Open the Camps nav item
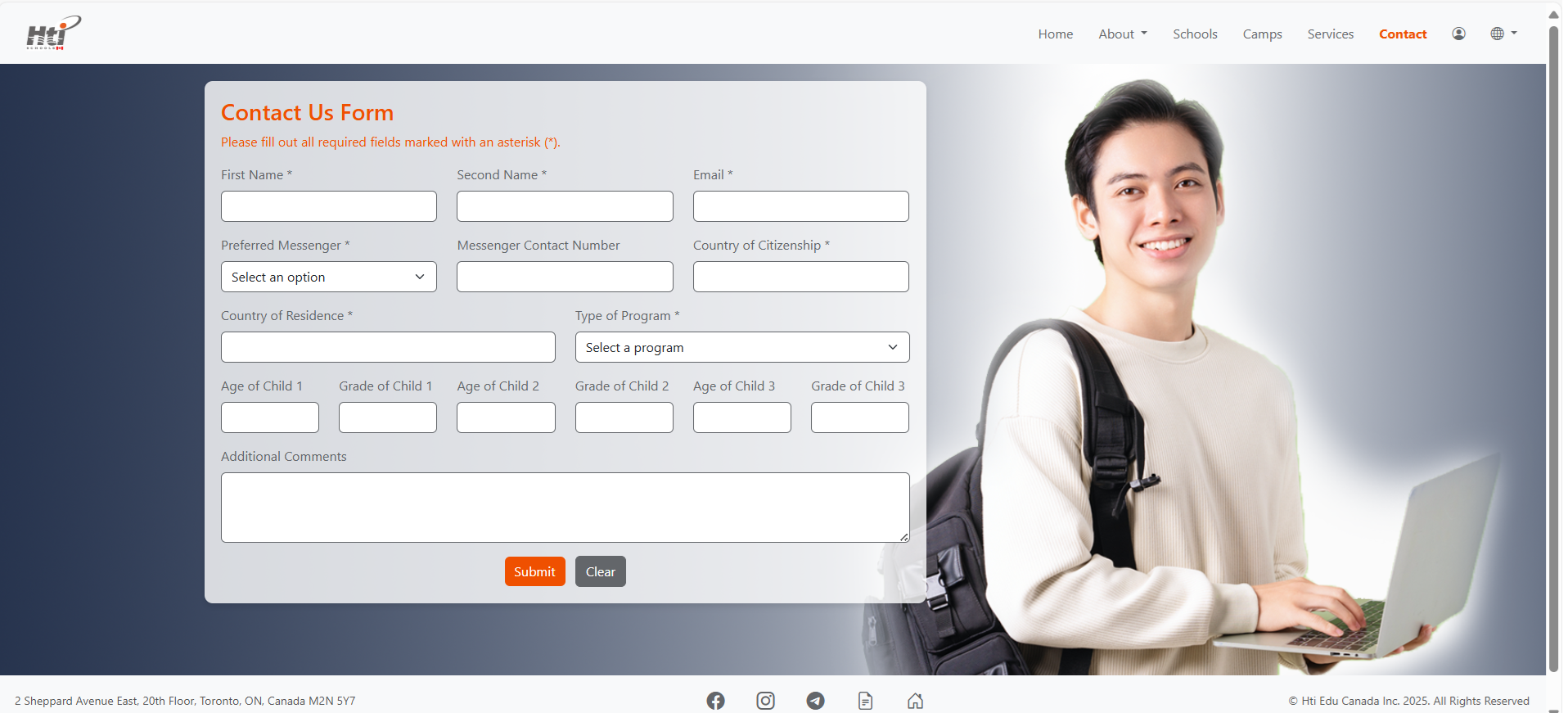The image size is (1568, 713). (x=1262, y=34)
